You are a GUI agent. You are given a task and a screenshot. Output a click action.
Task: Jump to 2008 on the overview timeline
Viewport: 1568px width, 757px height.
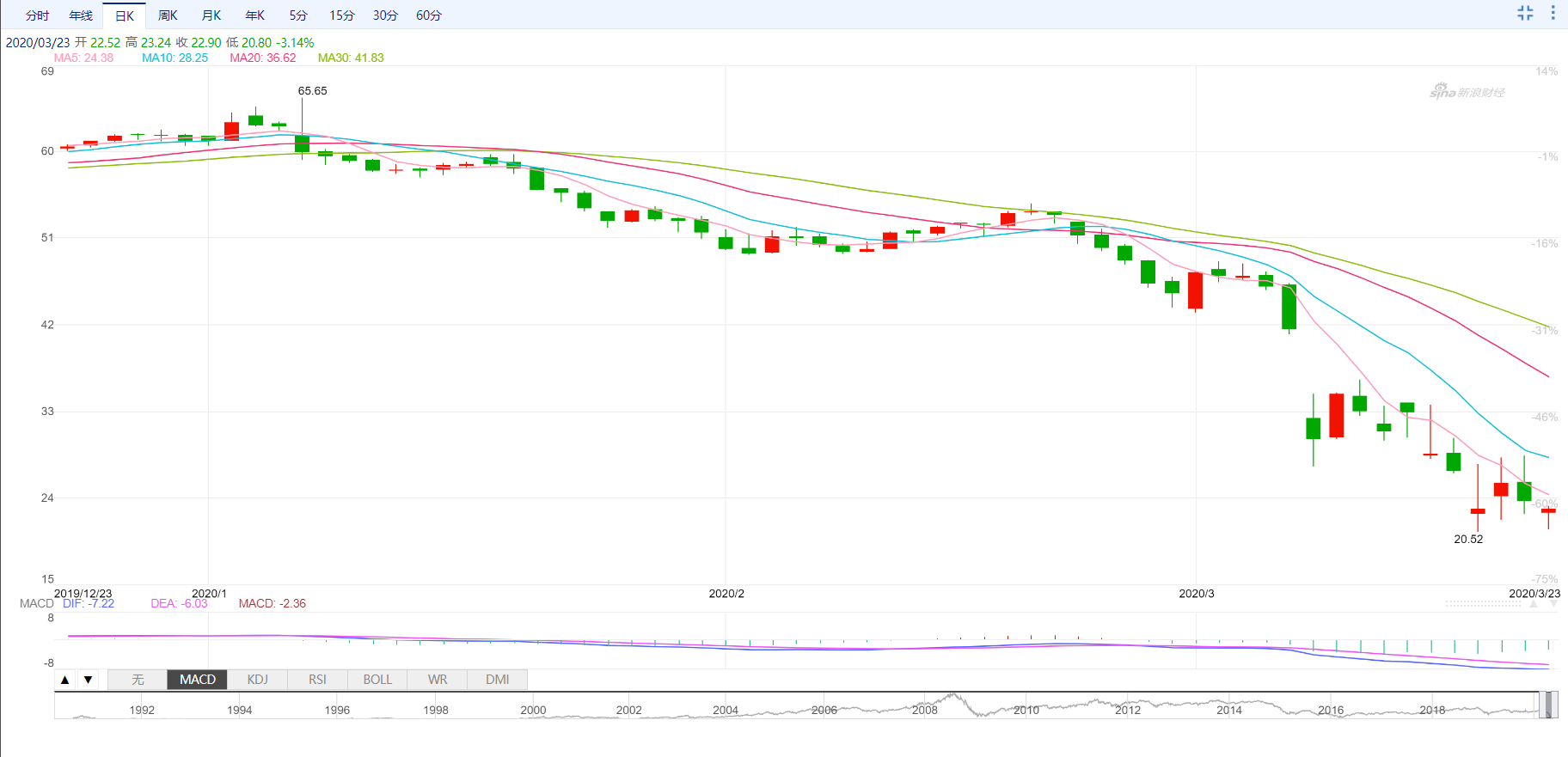(924, 710)
